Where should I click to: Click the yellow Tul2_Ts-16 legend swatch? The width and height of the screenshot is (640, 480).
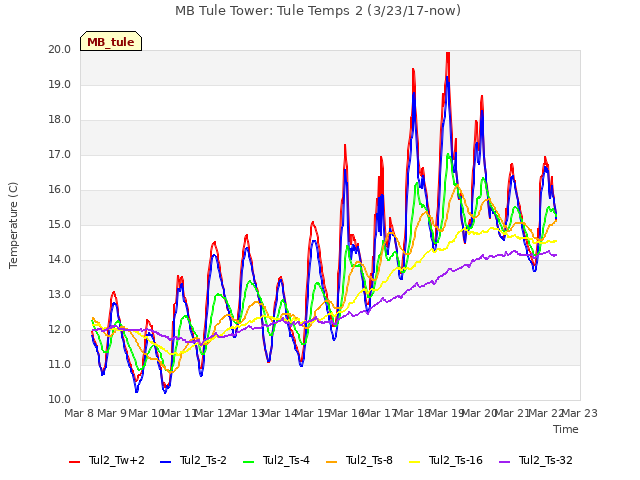(x=414, y=462)
